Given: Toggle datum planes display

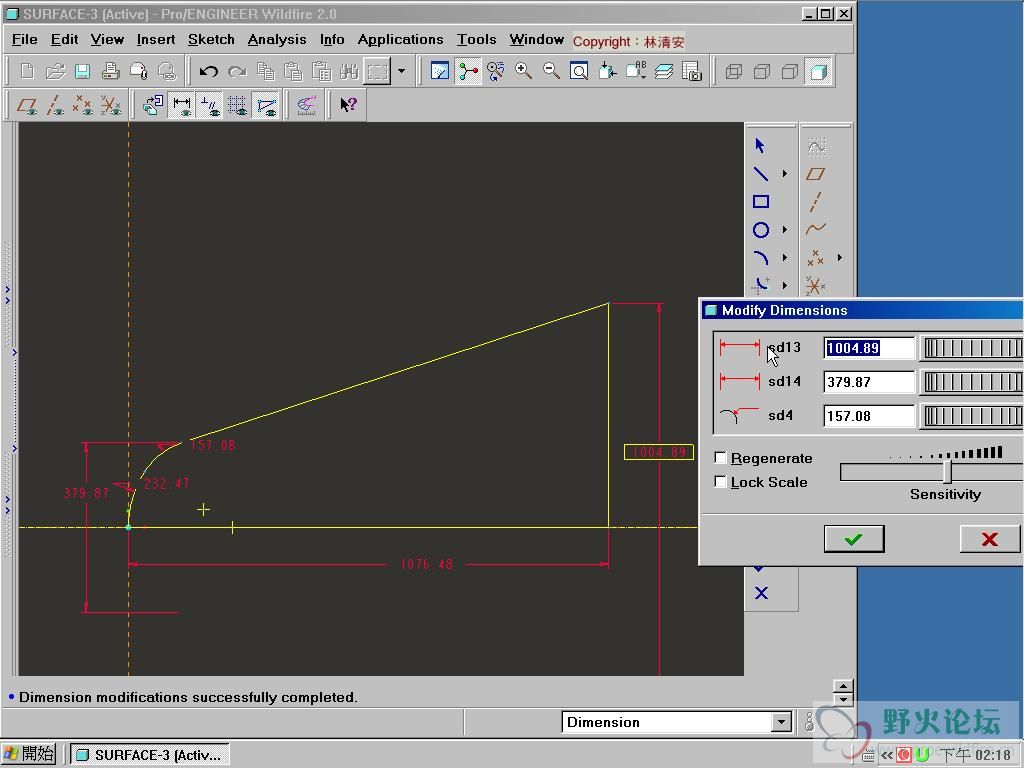Looking at the screenshot, I should 27,104.
